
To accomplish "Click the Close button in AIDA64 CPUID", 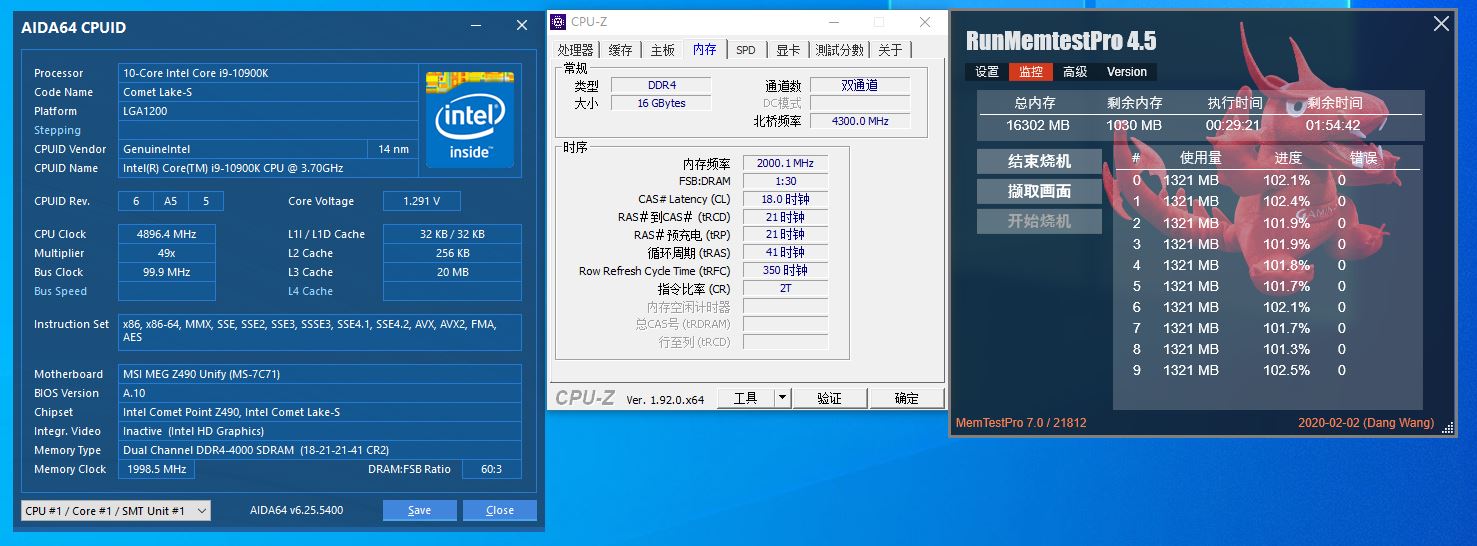I will 500,510.
